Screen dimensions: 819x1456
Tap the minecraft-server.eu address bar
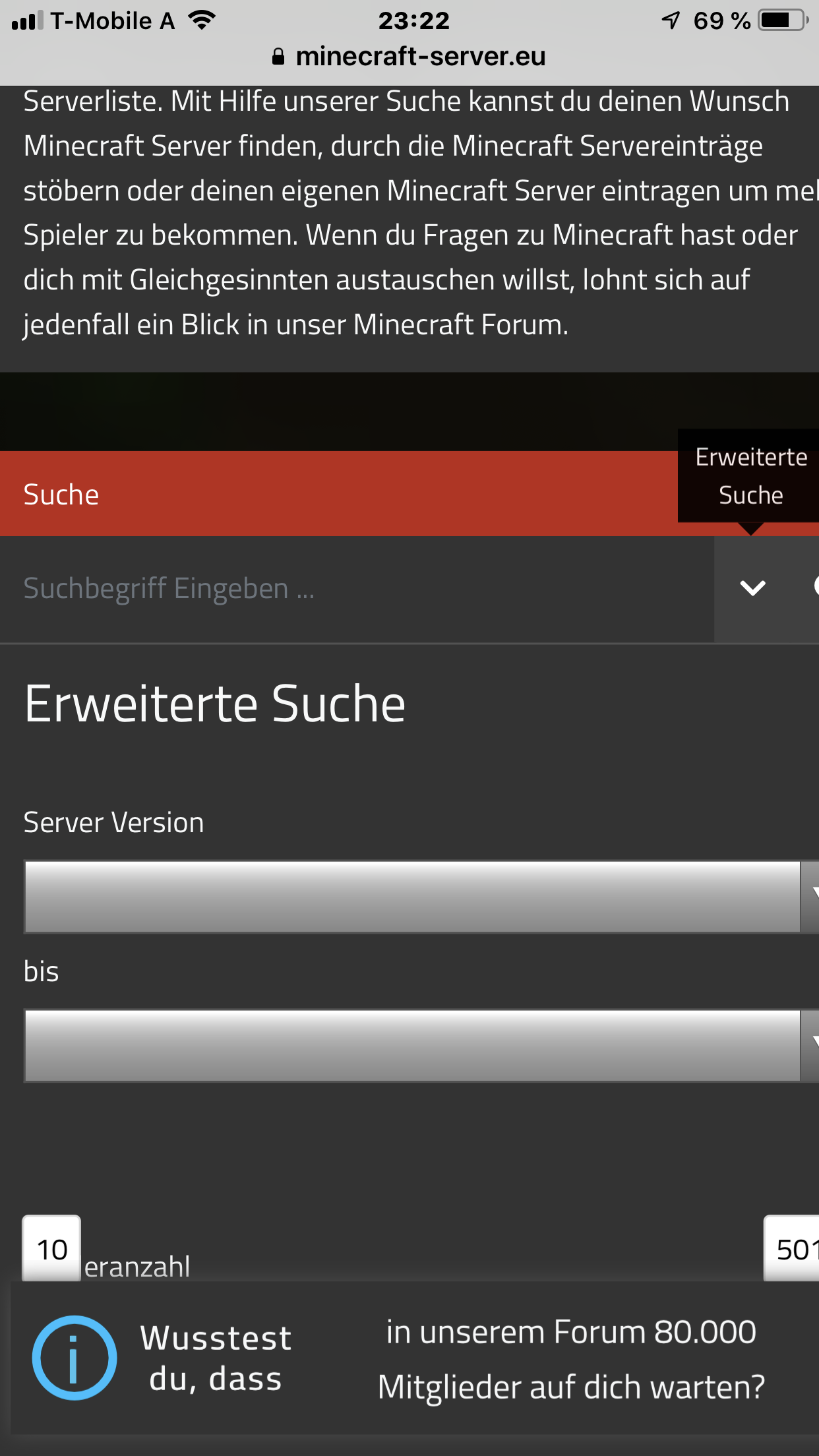point(409,57)
